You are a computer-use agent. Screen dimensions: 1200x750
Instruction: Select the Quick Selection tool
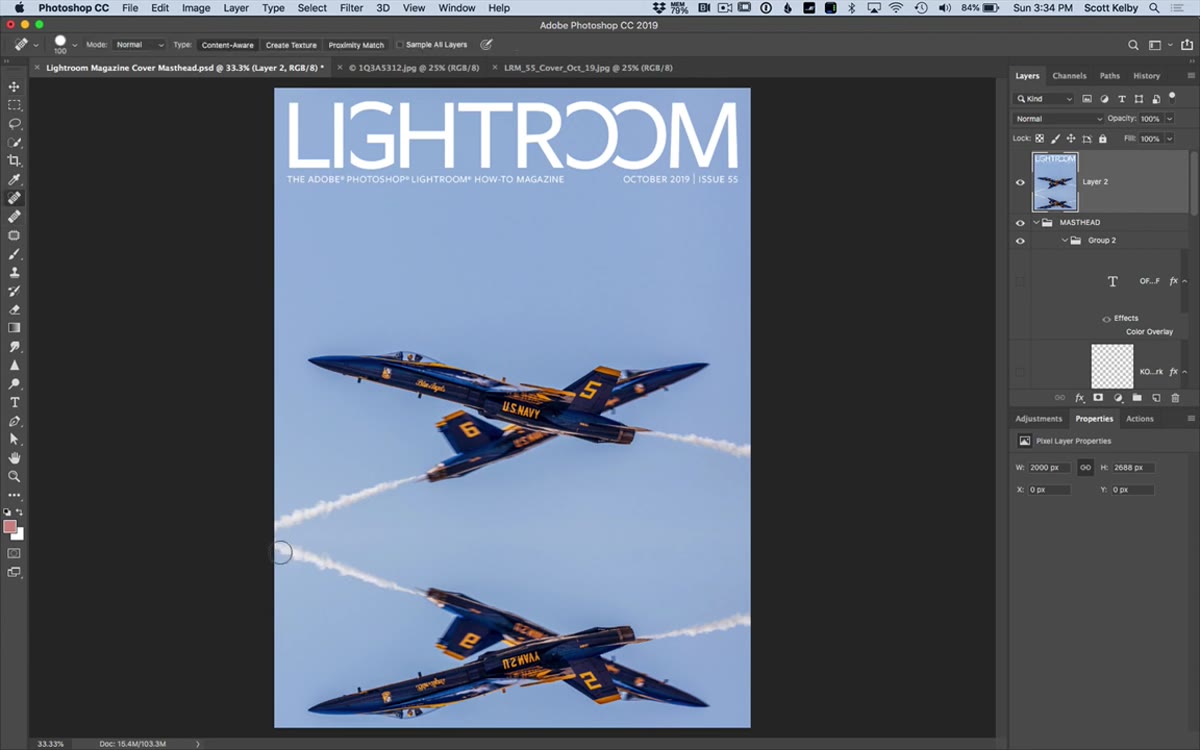point(14,142)
